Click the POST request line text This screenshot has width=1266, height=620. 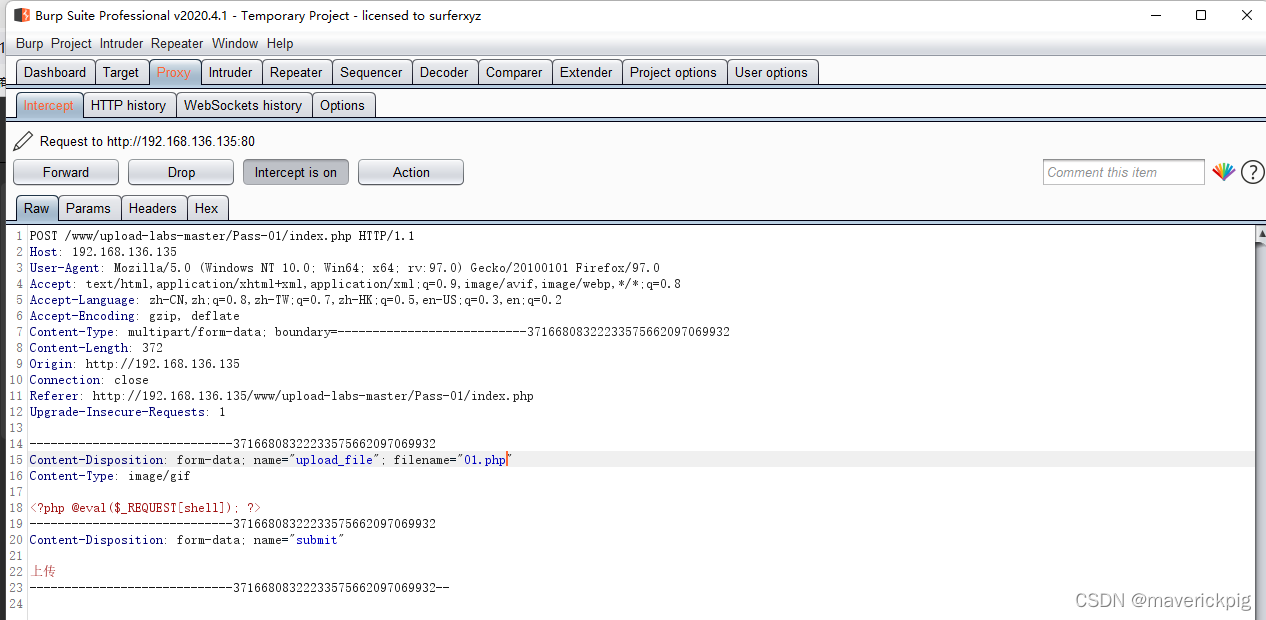tap(222, 236)
